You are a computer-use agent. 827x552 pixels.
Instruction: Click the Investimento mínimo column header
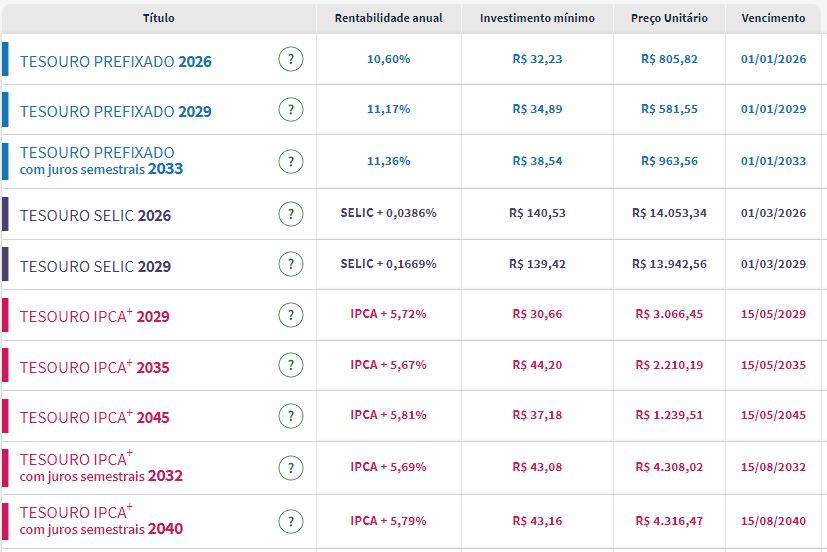pos(537,18)
